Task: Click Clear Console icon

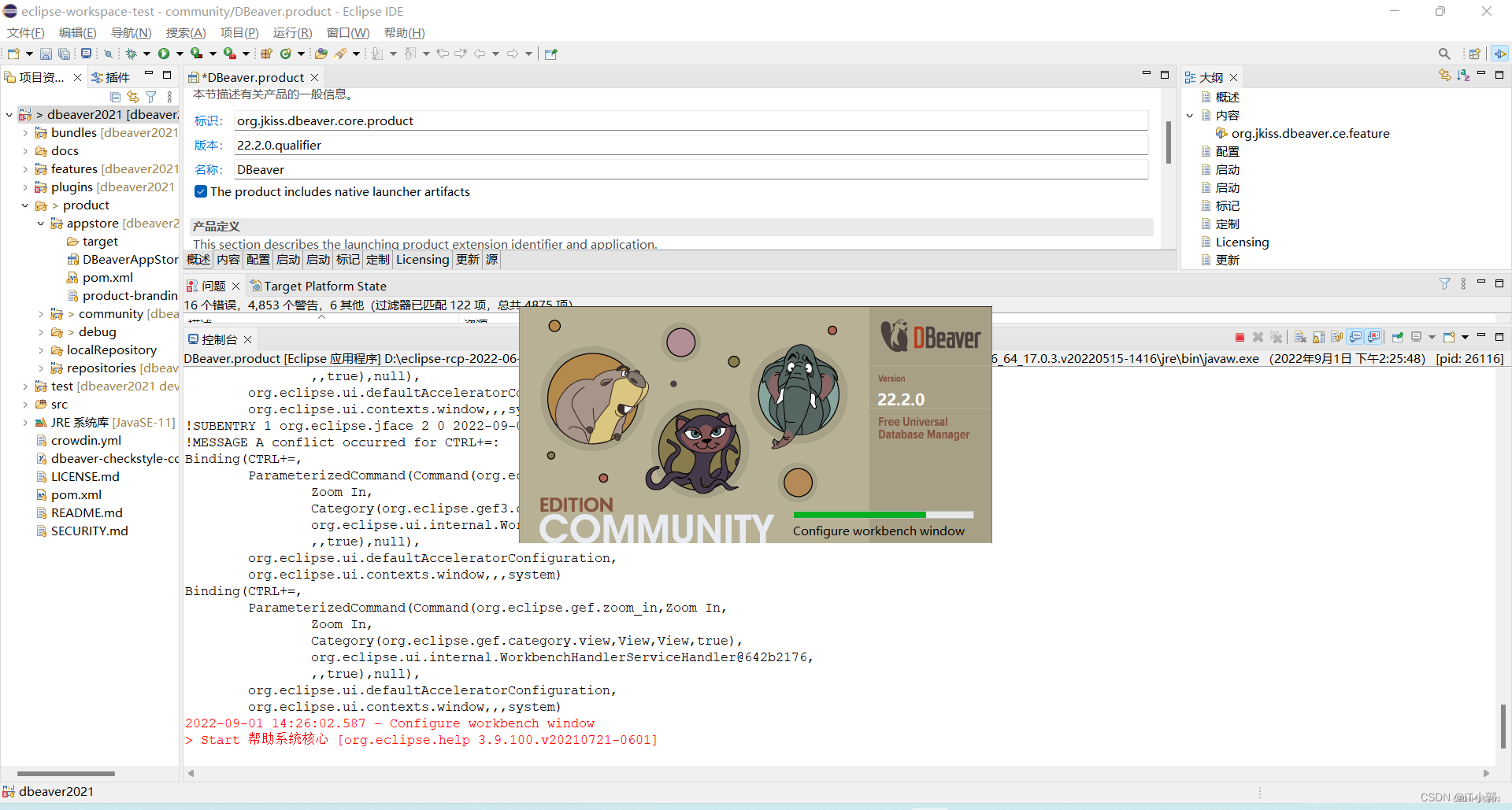Action: [x=1300, y=337]
